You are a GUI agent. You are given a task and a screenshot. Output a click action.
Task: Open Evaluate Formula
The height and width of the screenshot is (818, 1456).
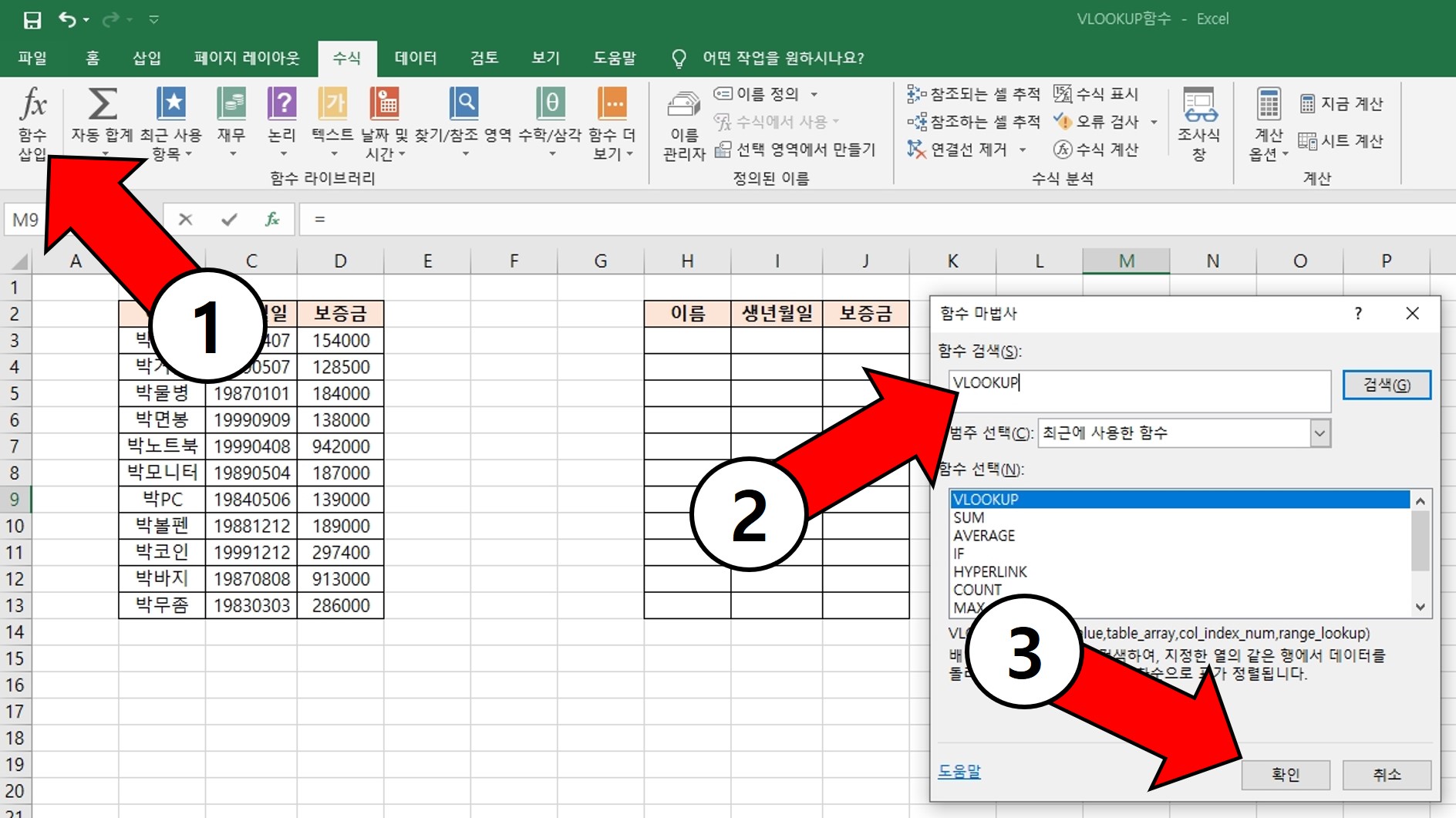coord(1096,150)
